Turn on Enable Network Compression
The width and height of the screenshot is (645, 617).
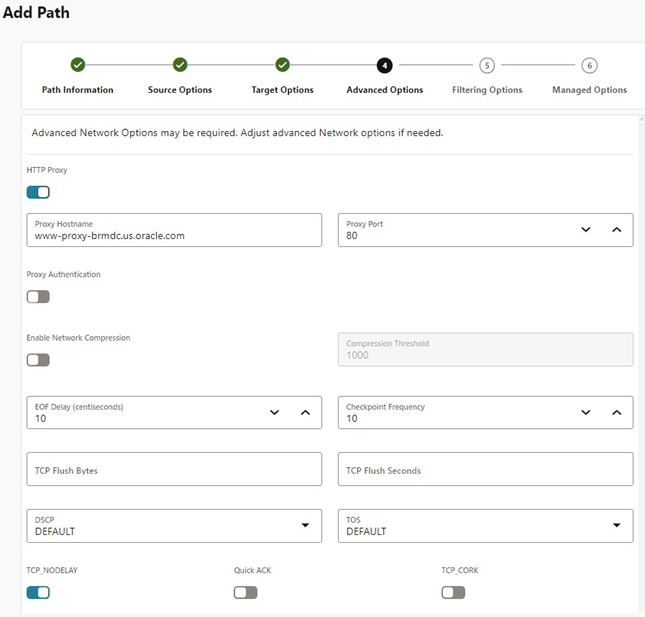click(x=38, y=360)
